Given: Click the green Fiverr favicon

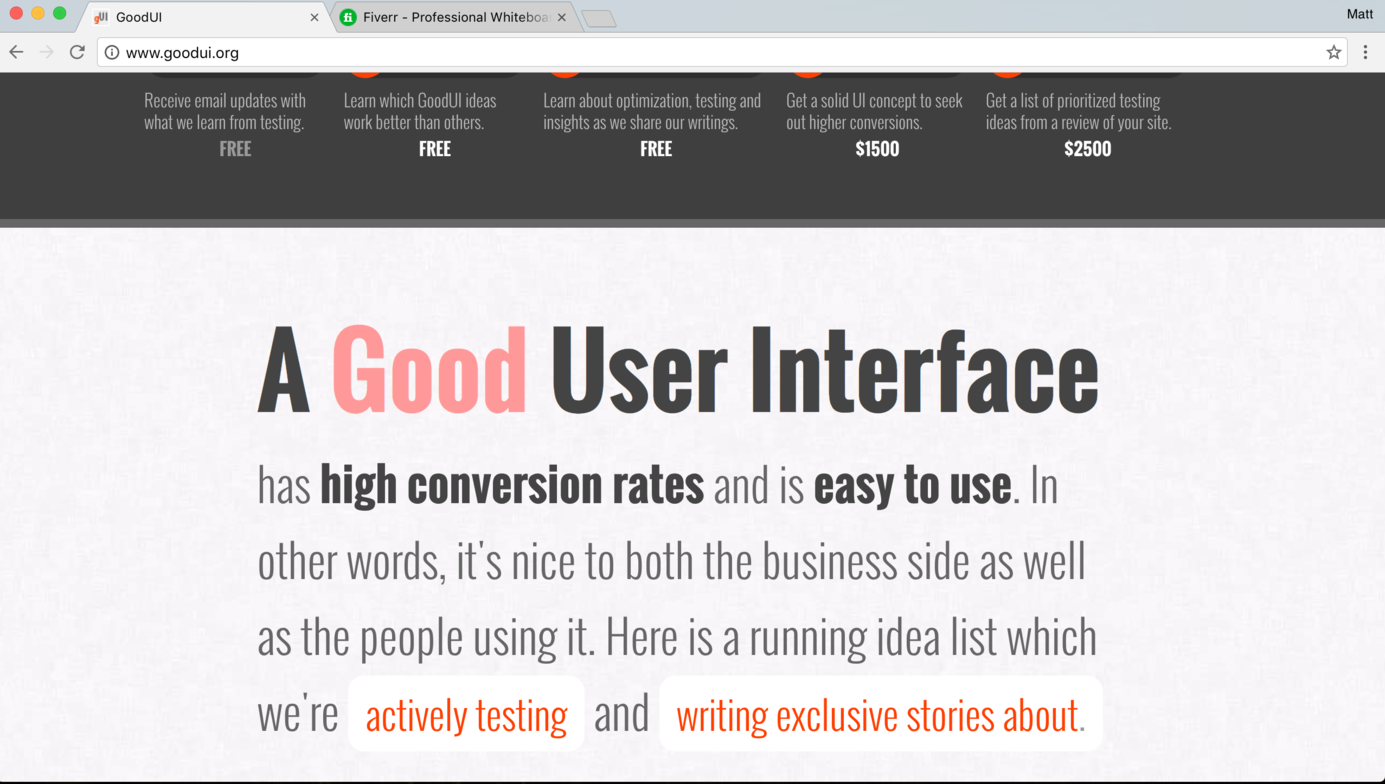Looking at the screenshot, I should (x=348, y=17).
